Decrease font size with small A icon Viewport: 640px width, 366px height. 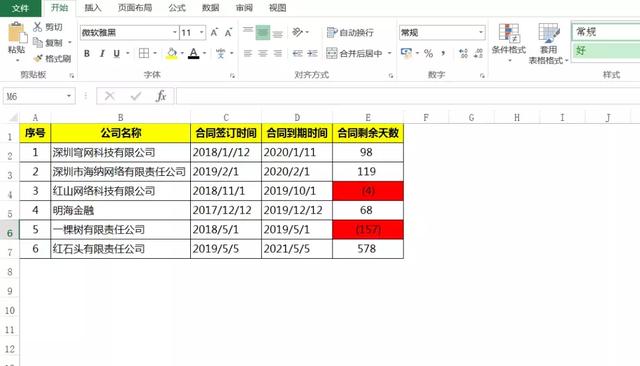[x=229, y=33]
